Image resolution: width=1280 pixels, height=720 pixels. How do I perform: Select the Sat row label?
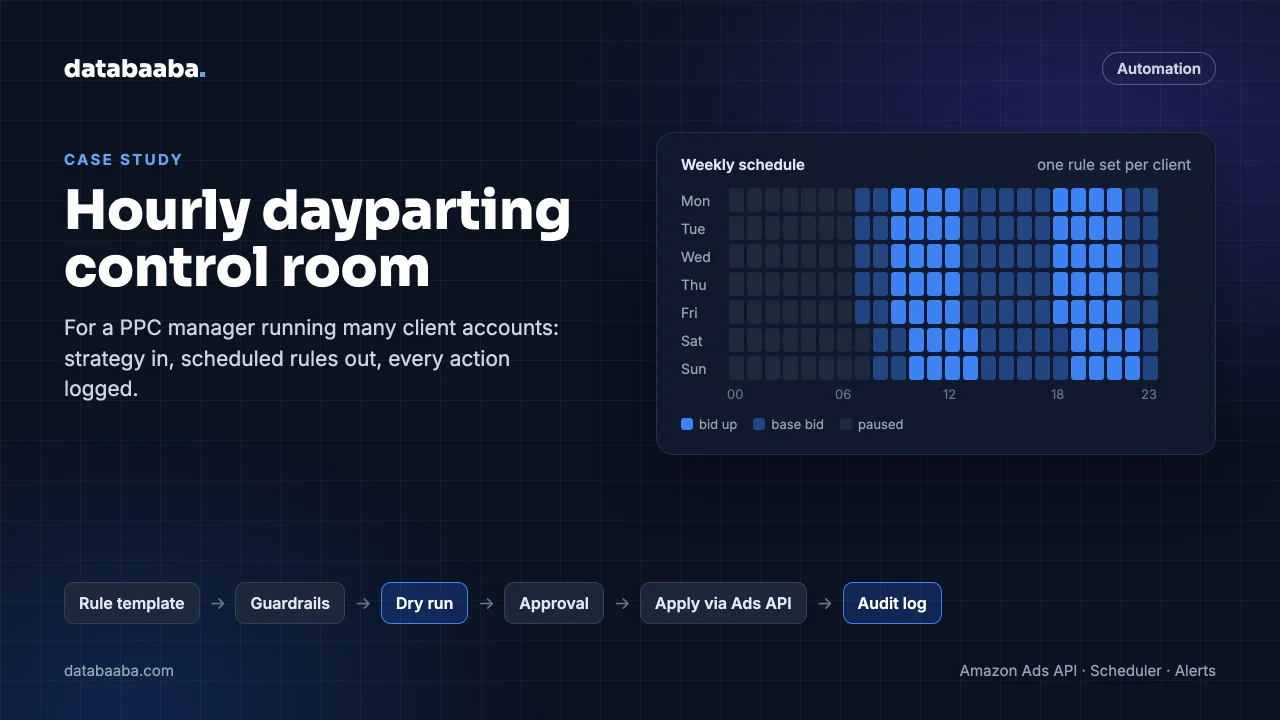point(692,341)
